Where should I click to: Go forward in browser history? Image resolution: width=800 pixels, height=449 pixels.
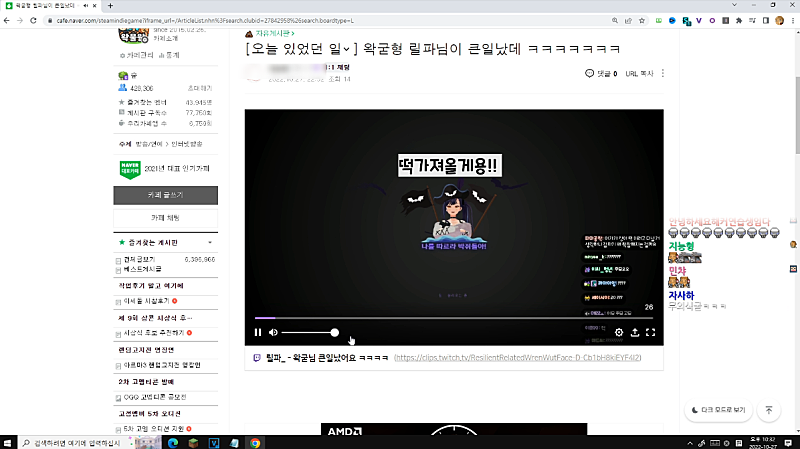click(x=20, y=20)
